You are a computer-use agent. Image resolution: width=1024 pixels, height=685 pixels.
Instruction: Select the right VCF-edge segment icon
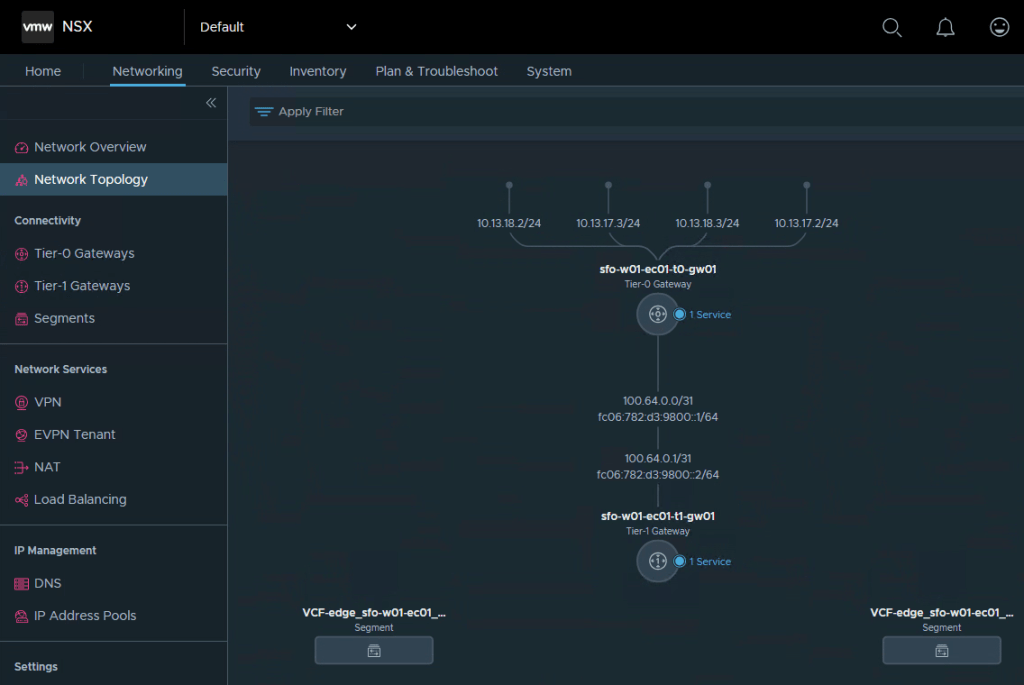pos(941,650)
